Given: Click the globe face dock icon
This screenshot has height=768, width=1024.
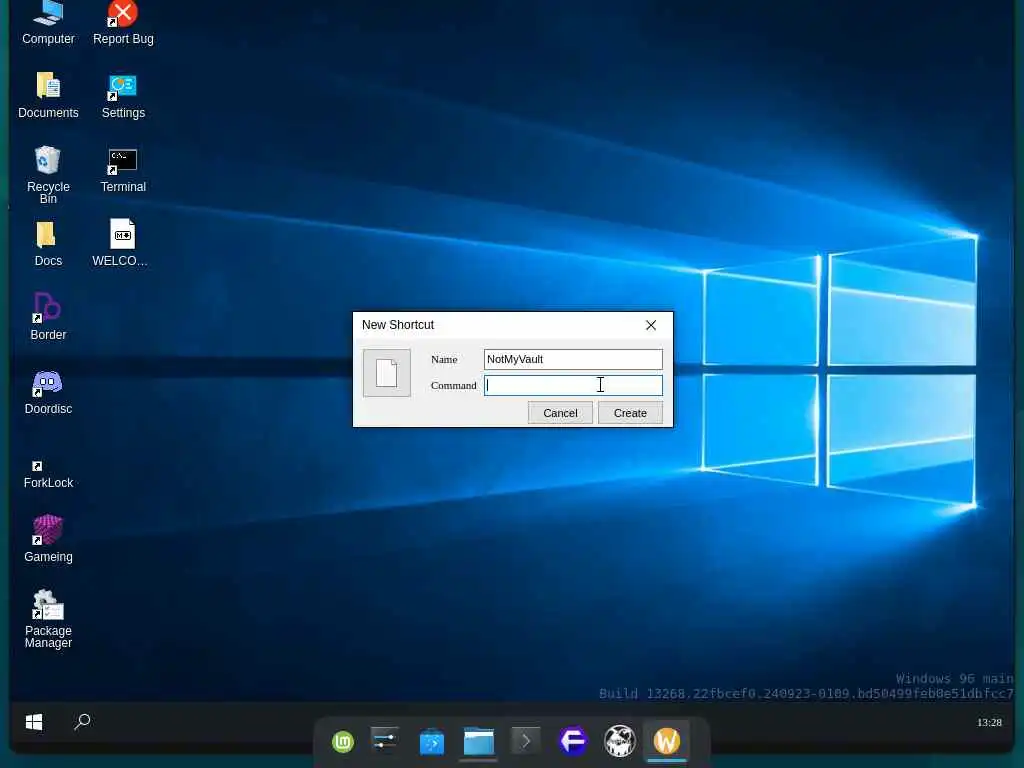Looking at the screenshot, I should tap(620, 741).
